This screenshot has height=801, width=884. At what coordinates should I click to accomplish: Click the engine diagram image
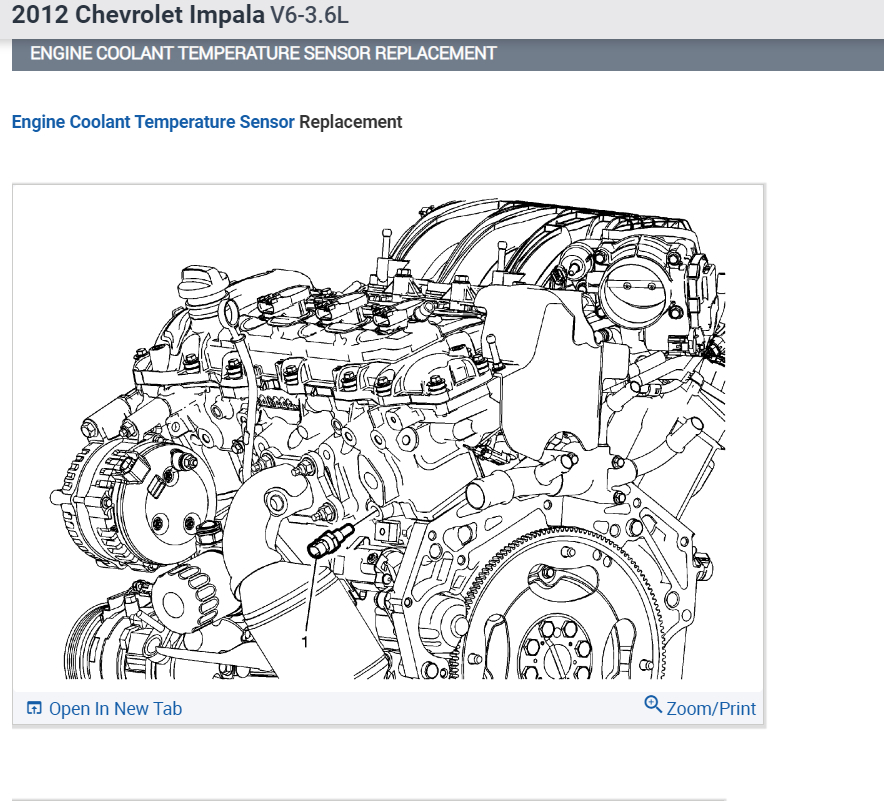pos(387,438)
